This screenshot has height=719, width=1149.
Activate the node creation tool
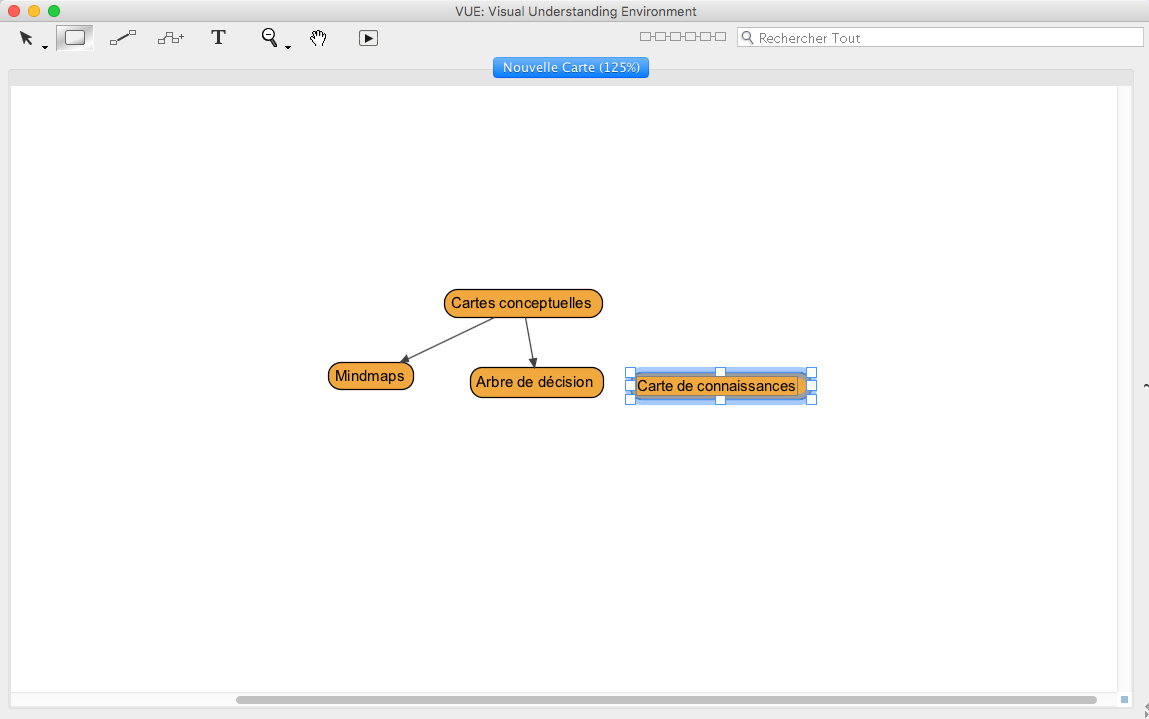[75, 38]
